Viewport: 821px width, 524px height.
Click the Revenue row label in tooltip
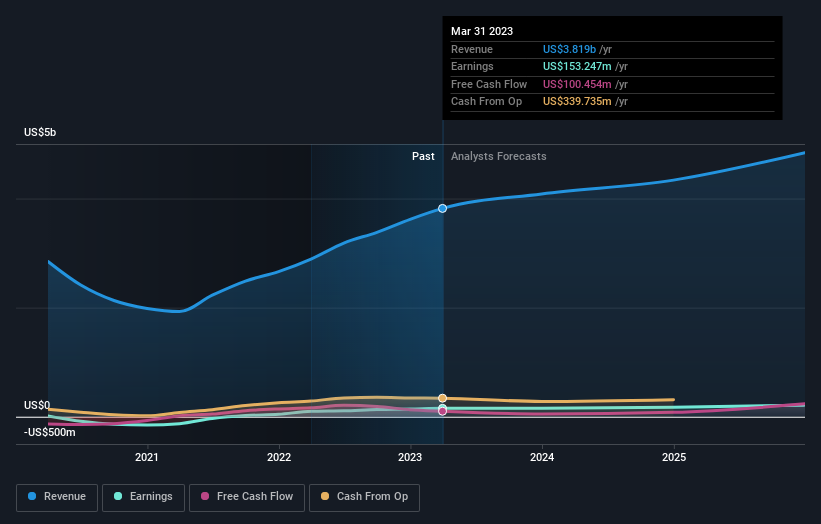point(472,49)
